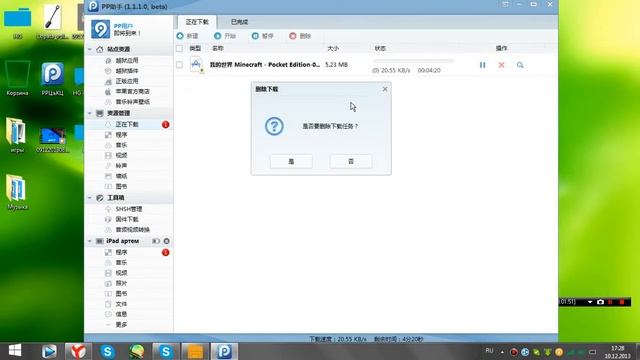Click the PP用户 profile avatar
The image size is (640, 360).
click(x=100, y=29)
